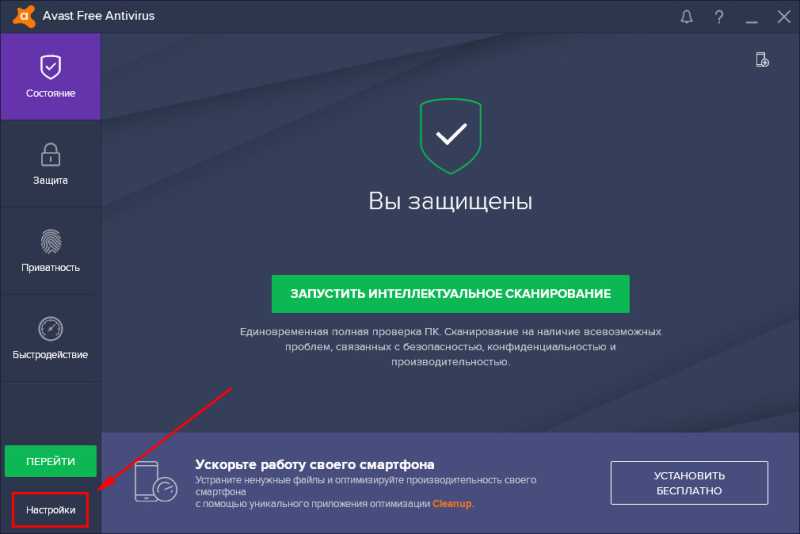The height and width of the screenshot is (534, 800).
Task: Select the Быстродействие menu label
Action: pyautogui.click(x=51, y=354)
